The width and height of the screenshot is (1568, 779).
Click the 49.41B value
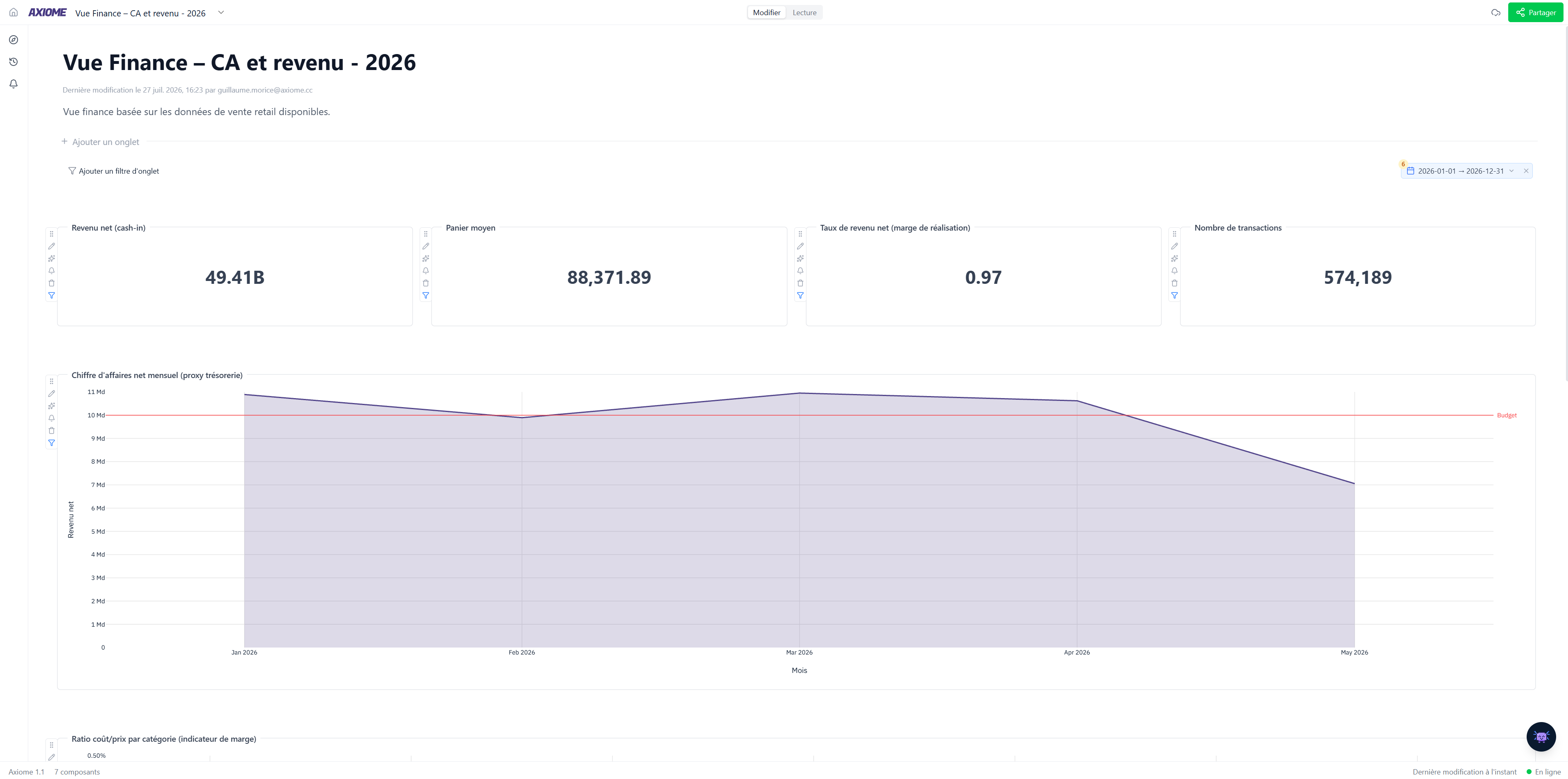pos(235,277)
